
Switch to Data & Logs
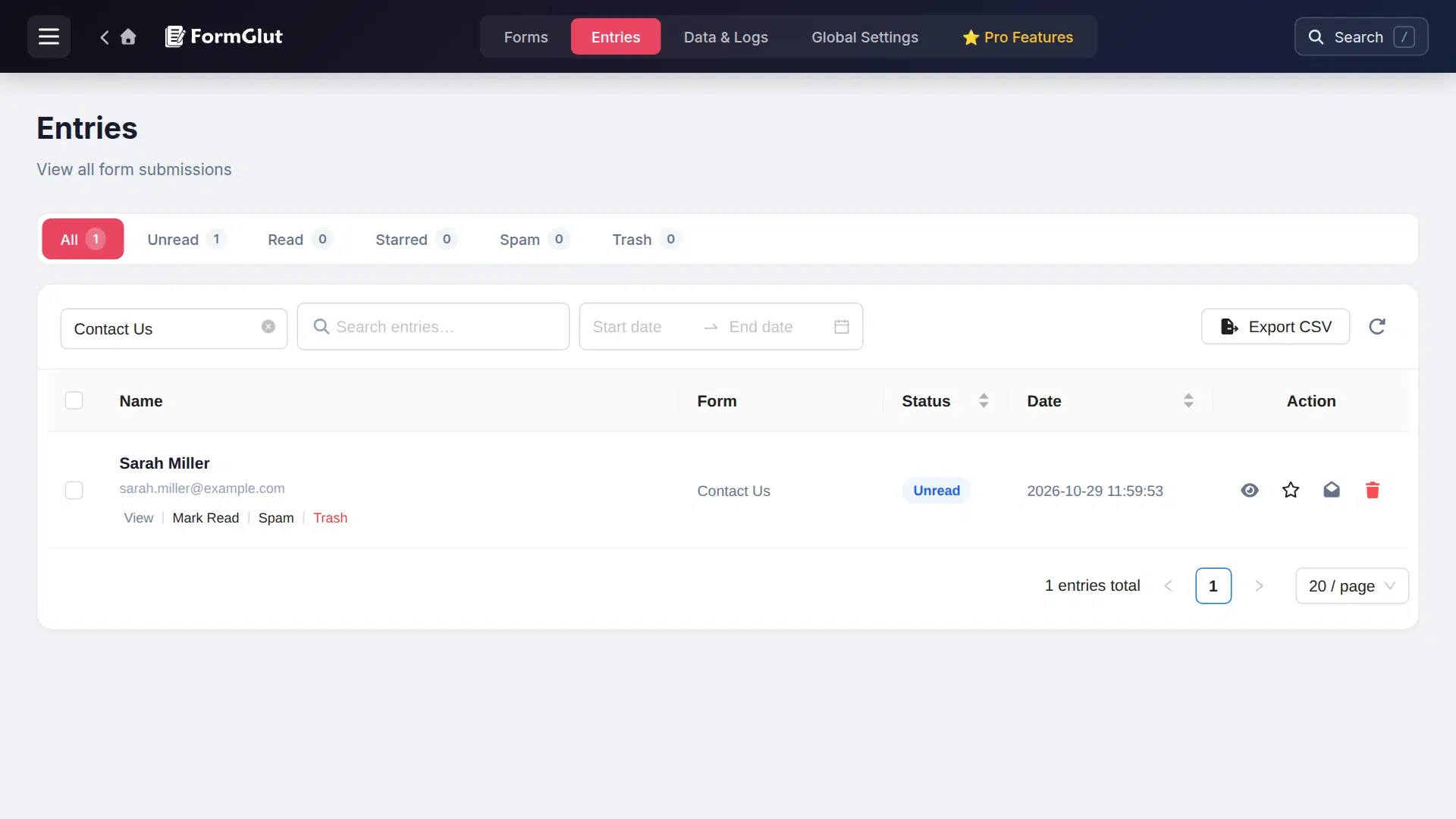726,37
